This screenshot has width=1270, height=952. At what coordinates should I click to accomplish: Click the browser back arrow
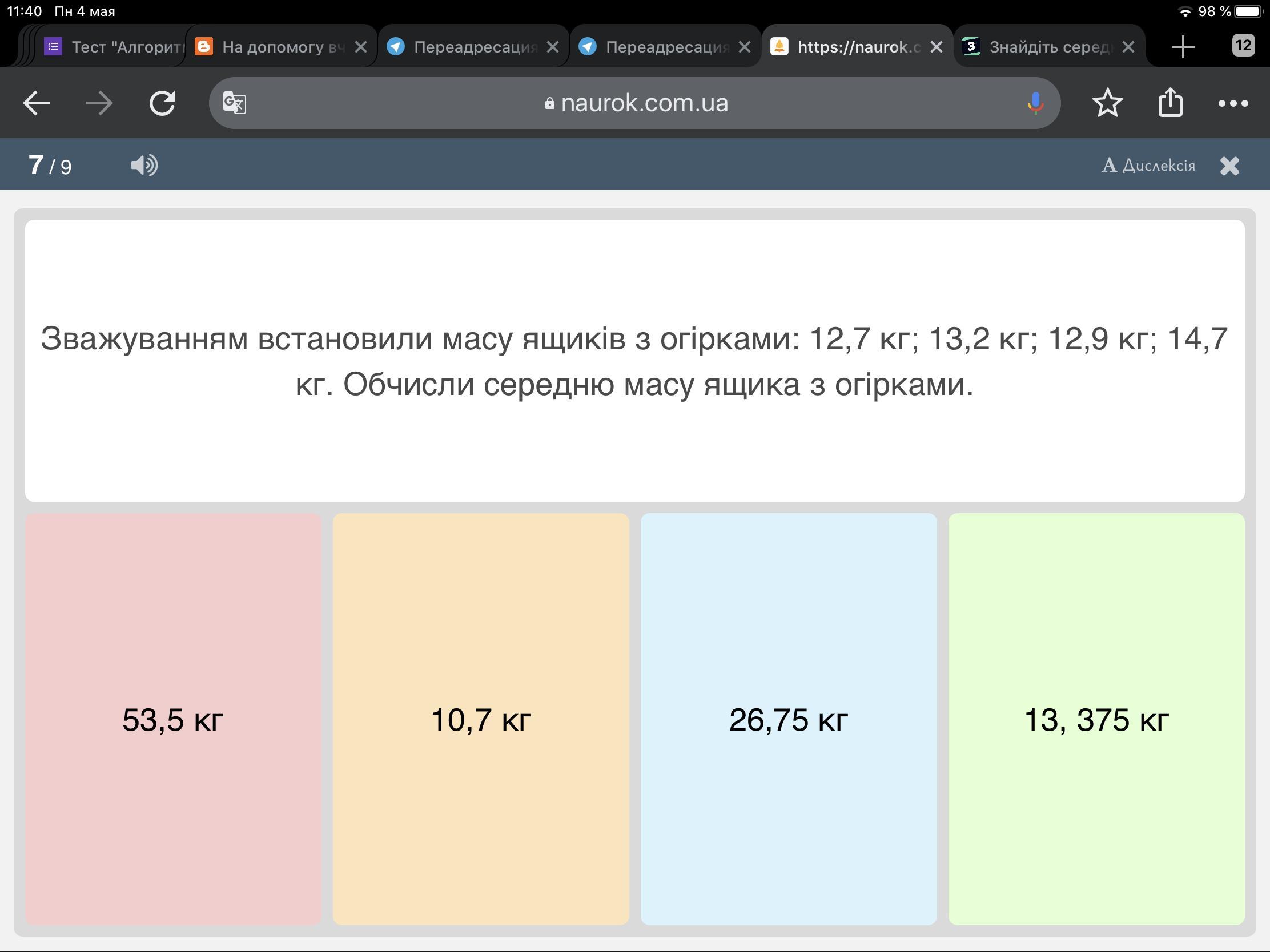[37, 103]
